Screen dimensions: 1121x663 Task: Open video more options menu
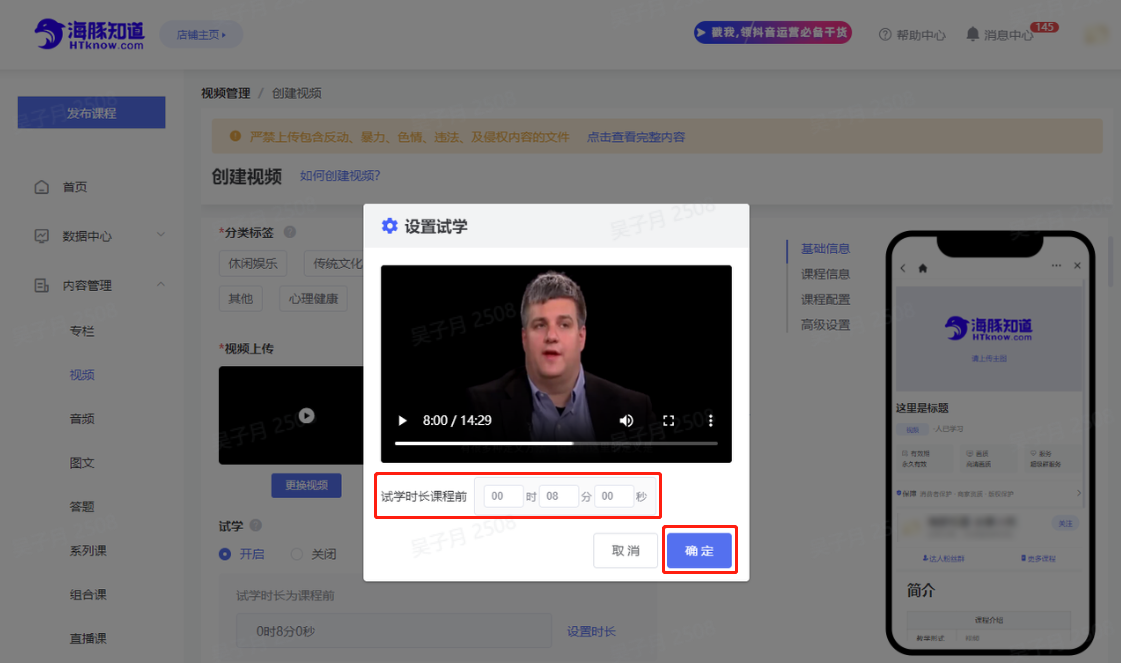(711, 421)
